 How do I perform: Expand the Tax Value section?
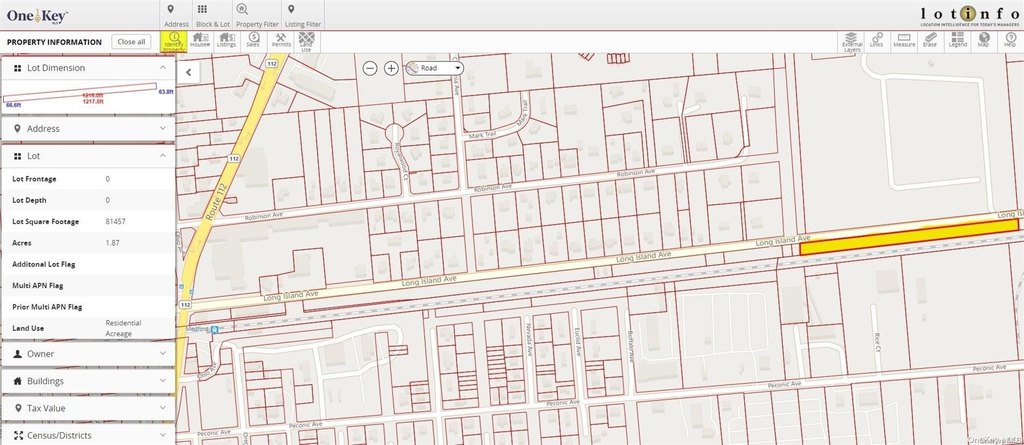click(x=88, y=409)
